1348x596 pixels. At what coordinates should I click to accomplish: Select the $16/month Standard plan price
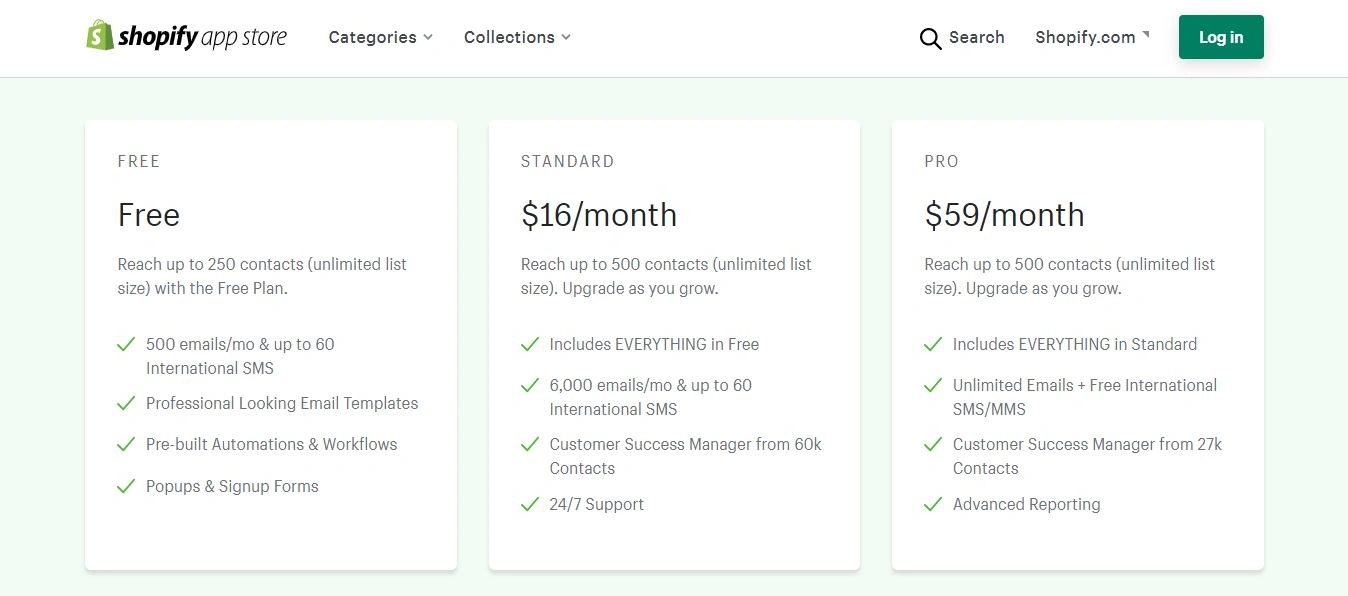click(x=599, y=215)
